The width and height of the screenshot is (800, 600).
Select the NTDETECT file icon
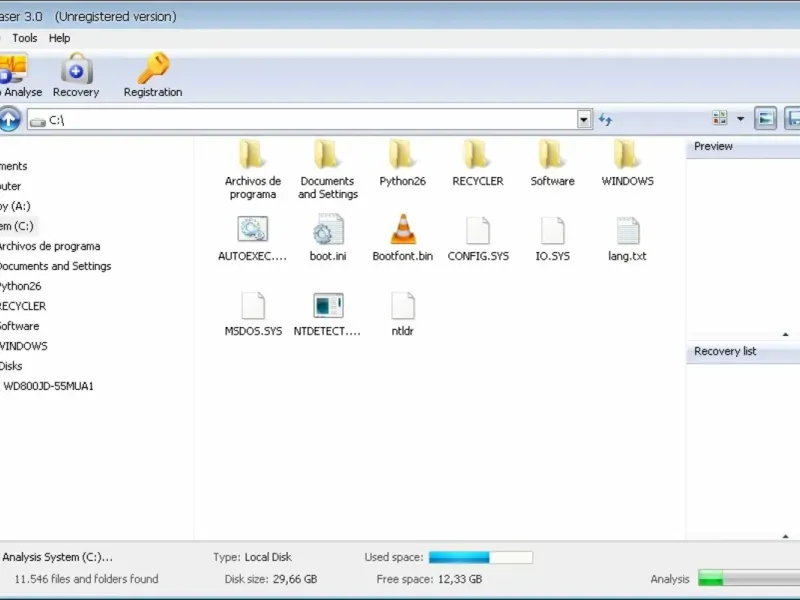coord(328,305)
